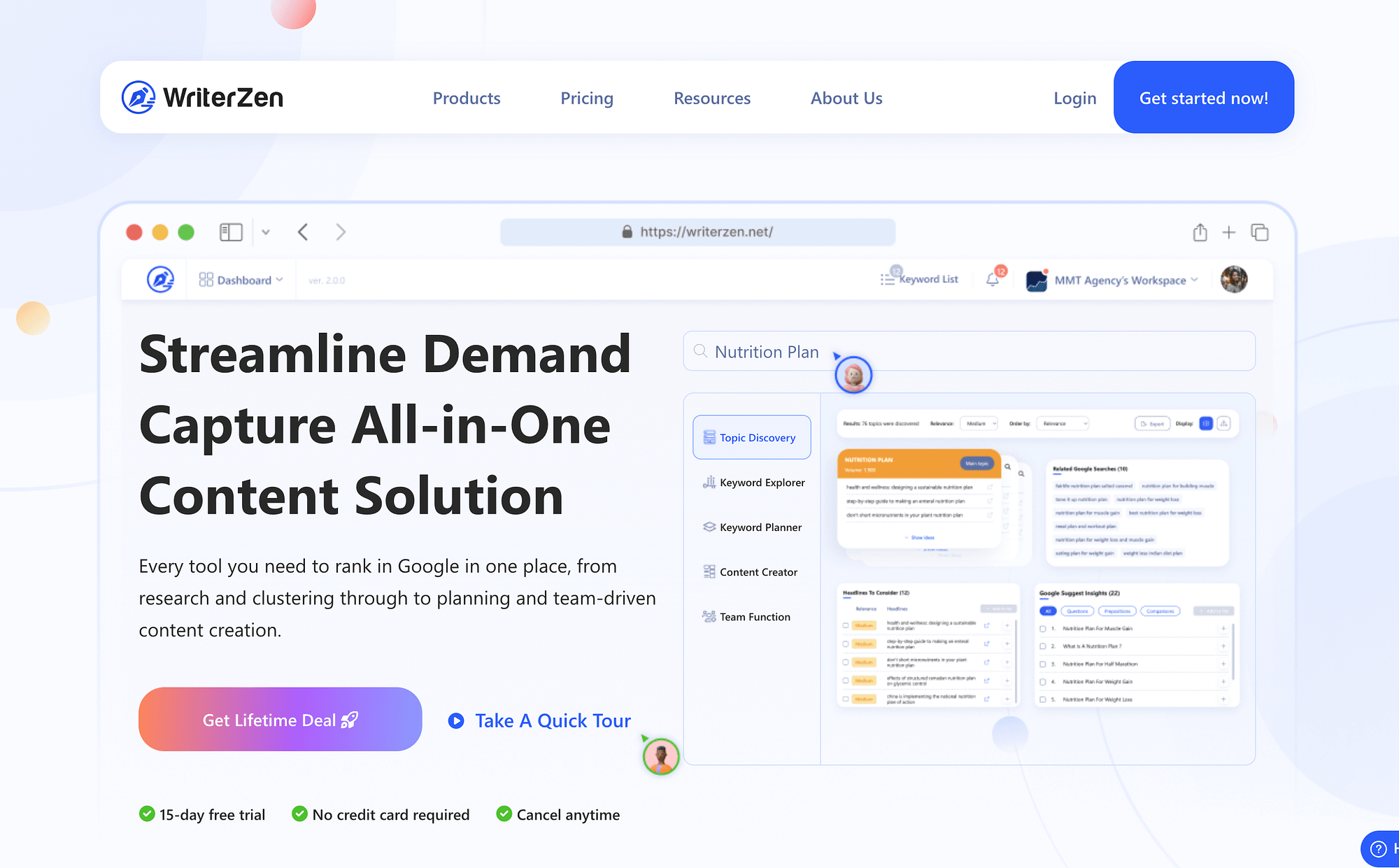Click the Help question-mark bubble
Screen dimensions: 1399x868
click(x=1378, y=849)
